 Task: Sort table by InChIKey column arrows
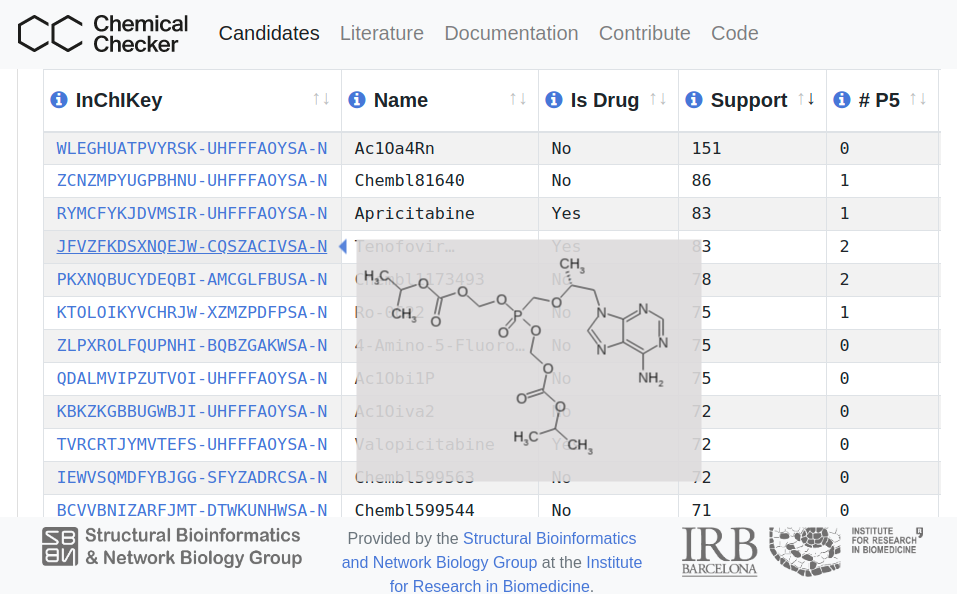pyautogui.click(x=321, y=99)
